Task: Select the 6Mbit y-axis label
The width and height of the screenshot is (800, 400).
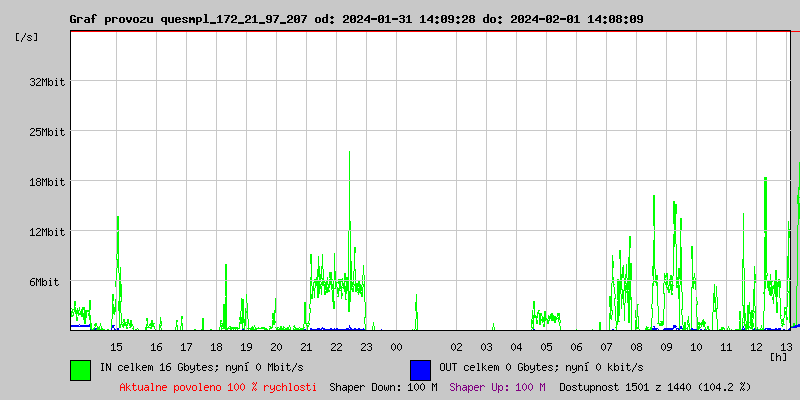Action: [44, 282]
